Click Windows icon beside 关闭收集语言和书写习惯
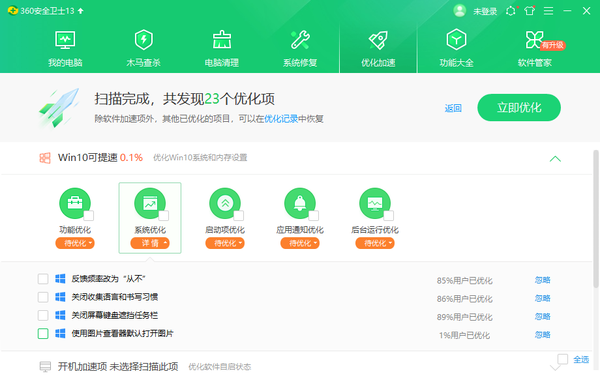Viewport: 600px width, 378px height. point(60,297)
